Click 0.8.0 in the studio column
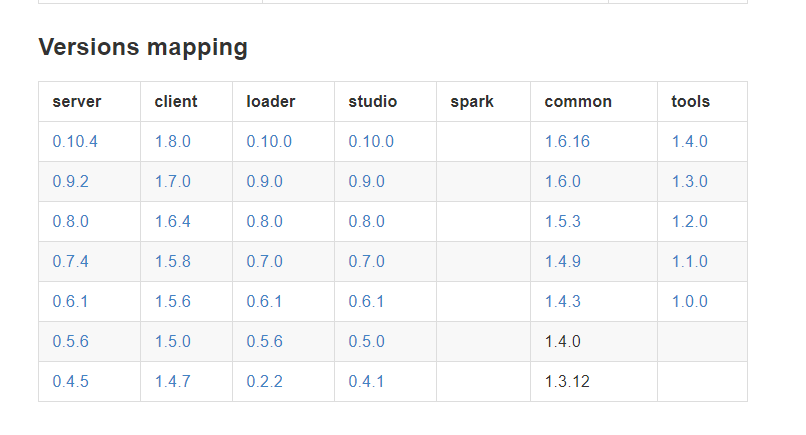 tap(367, 222)
